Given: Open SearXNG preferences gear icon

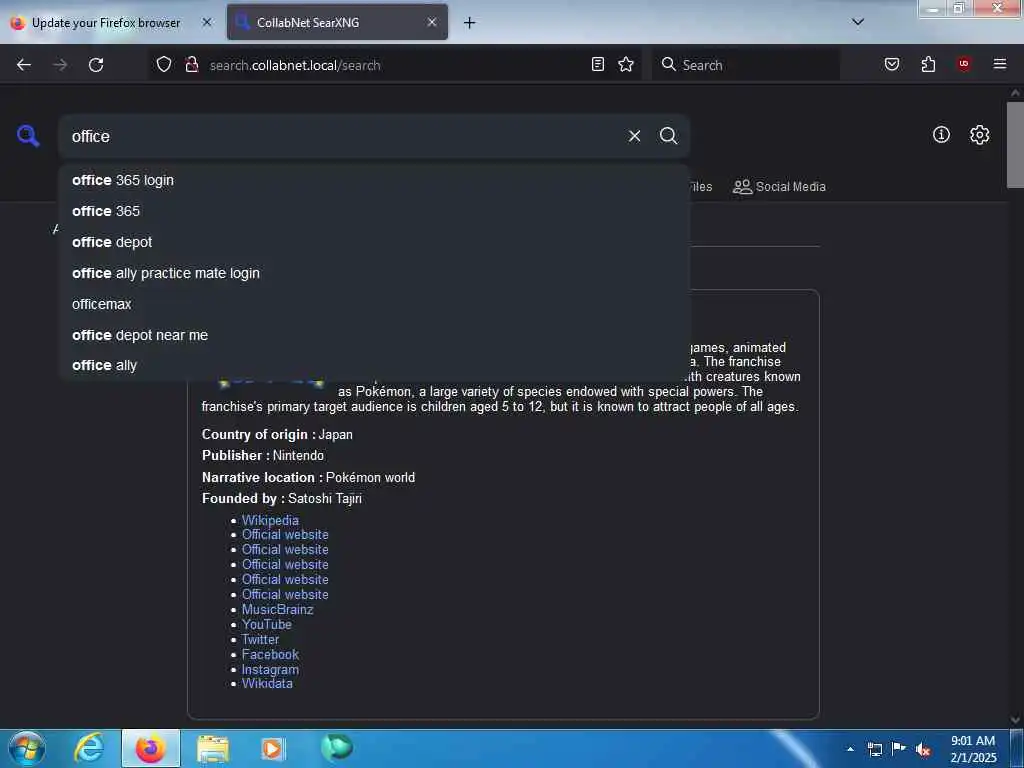Looking at the screenshot, I should [979, 135].
